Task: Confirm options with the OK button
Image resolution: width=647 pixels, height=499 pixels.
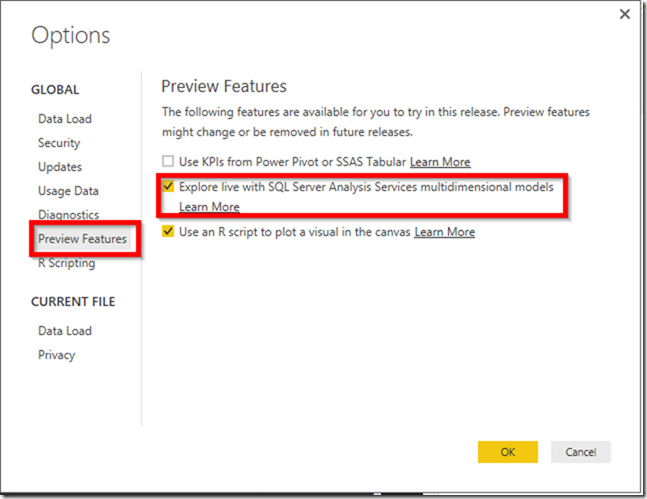Action: (x=508, y=452)
